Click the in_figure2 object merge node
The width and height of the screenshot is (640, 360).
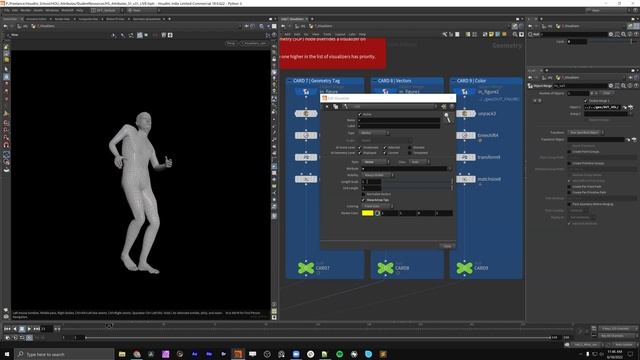(x=465, y=92)
